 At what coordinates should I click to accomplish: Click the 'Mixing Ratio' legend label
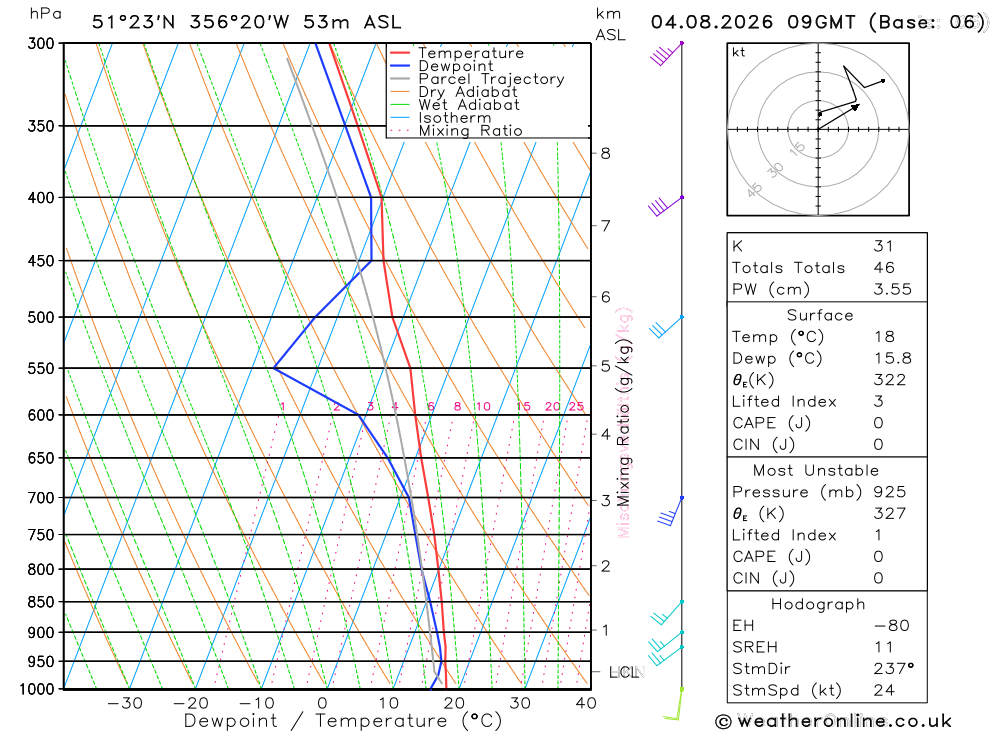[471, 131]
